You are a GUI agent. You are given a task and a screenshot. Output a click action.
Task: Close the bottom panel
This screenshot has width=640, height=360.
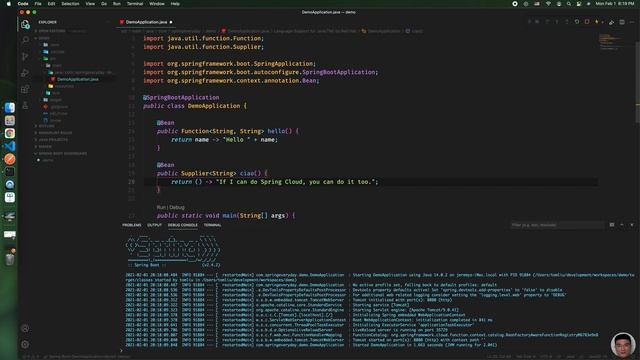tap(632, 225)
